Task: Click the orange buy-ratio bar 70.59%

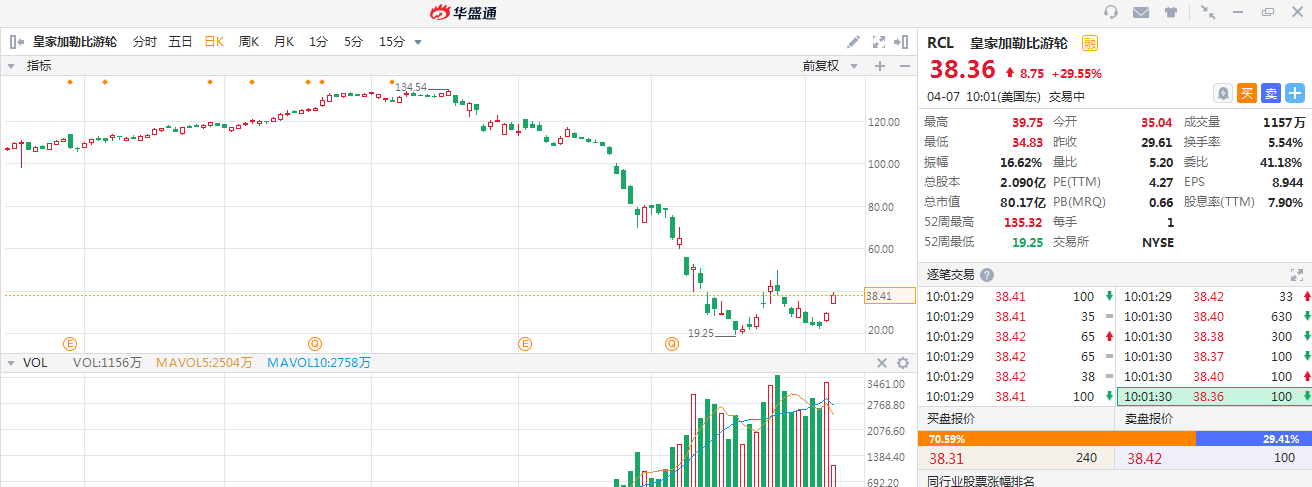Action: [x=1056, y=438]
